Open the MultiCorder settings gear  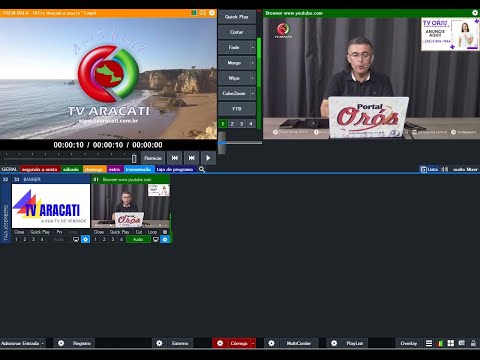click(x=272, y=343)
